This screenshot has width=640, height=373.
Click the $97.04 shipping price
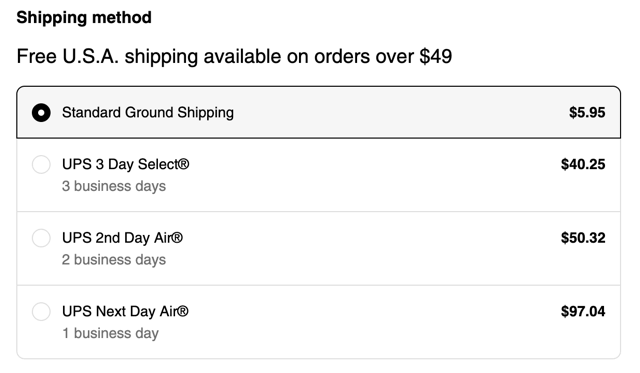pyautogui.click(x=583, y=311)
